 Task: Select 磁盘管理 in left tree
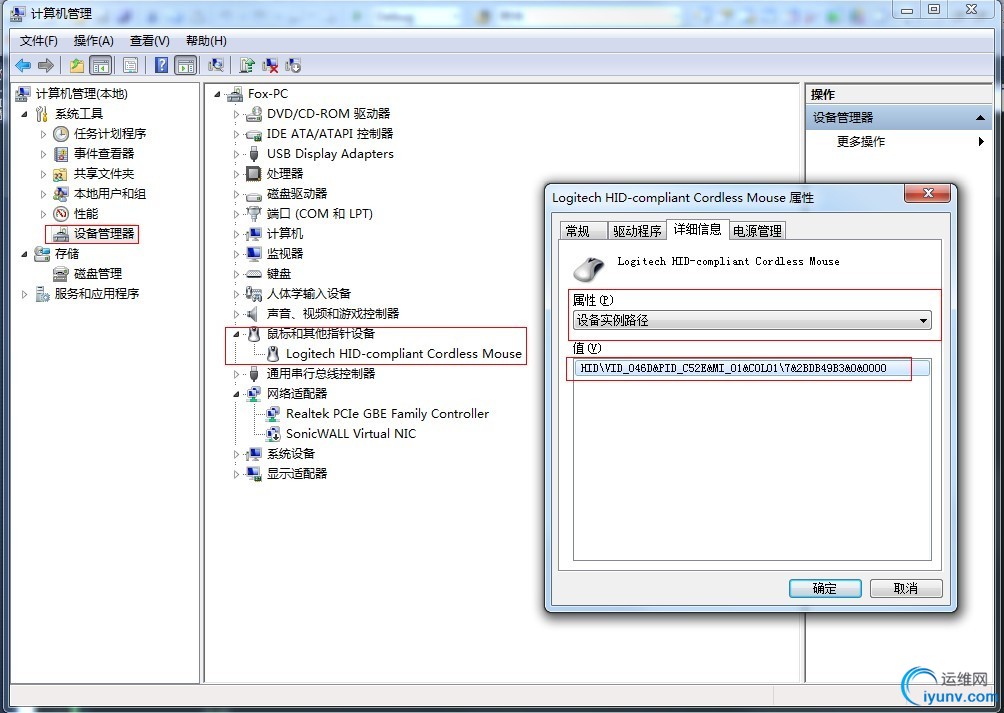point(97,274)
